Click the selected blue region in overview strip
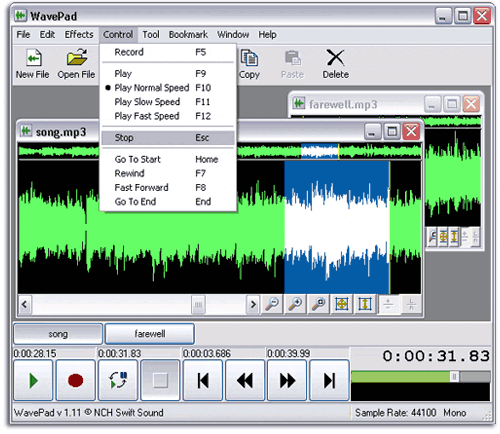500x434 pixels. click(x=320, y=151)
